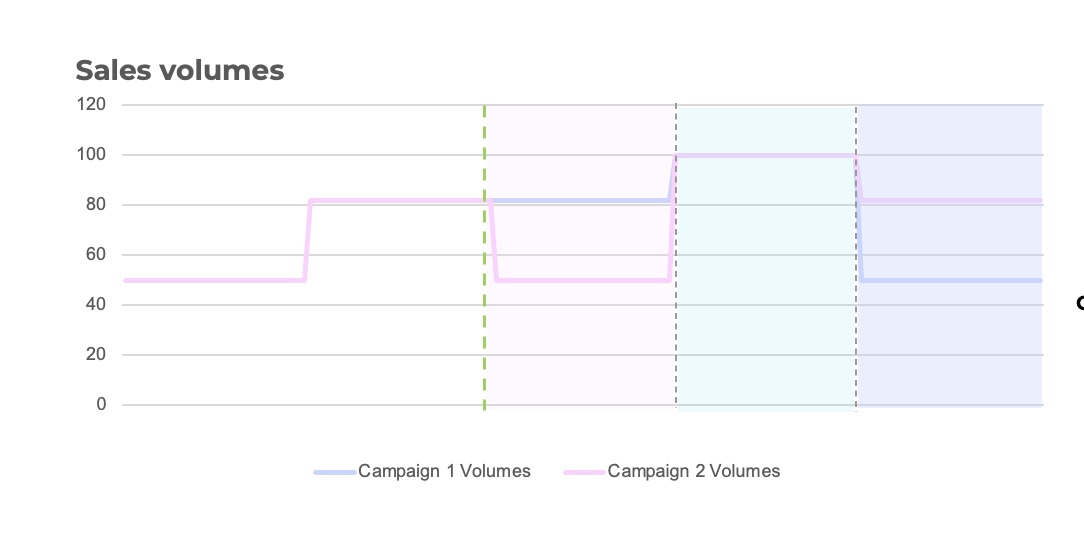The width and height of the screenshot is (1084, 542).
Task: Click the 120 y-axis label
Action: (x=91, y=104)
